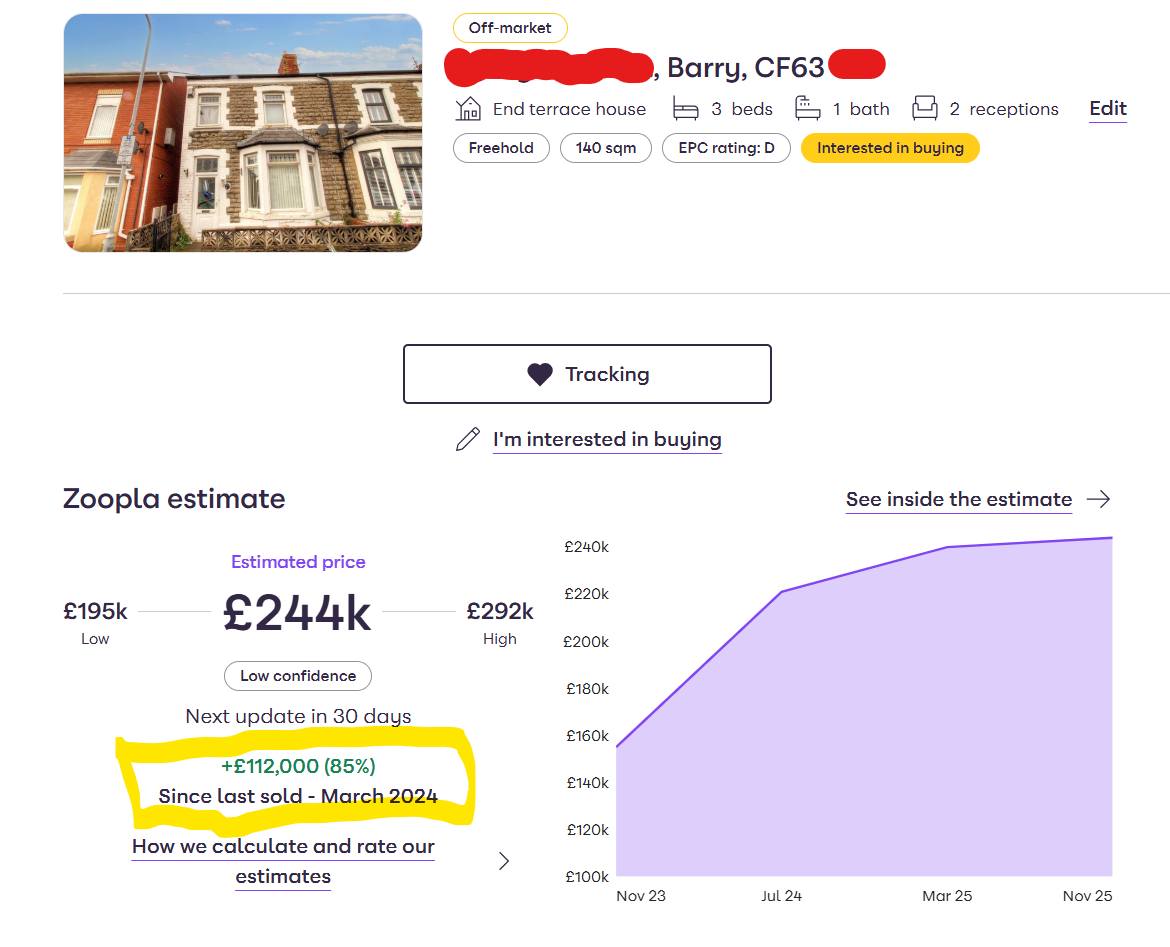Expand the How we calculate chevron
Image resolution: width=1170 pixels, height=947 pixels.
[504, 861]
